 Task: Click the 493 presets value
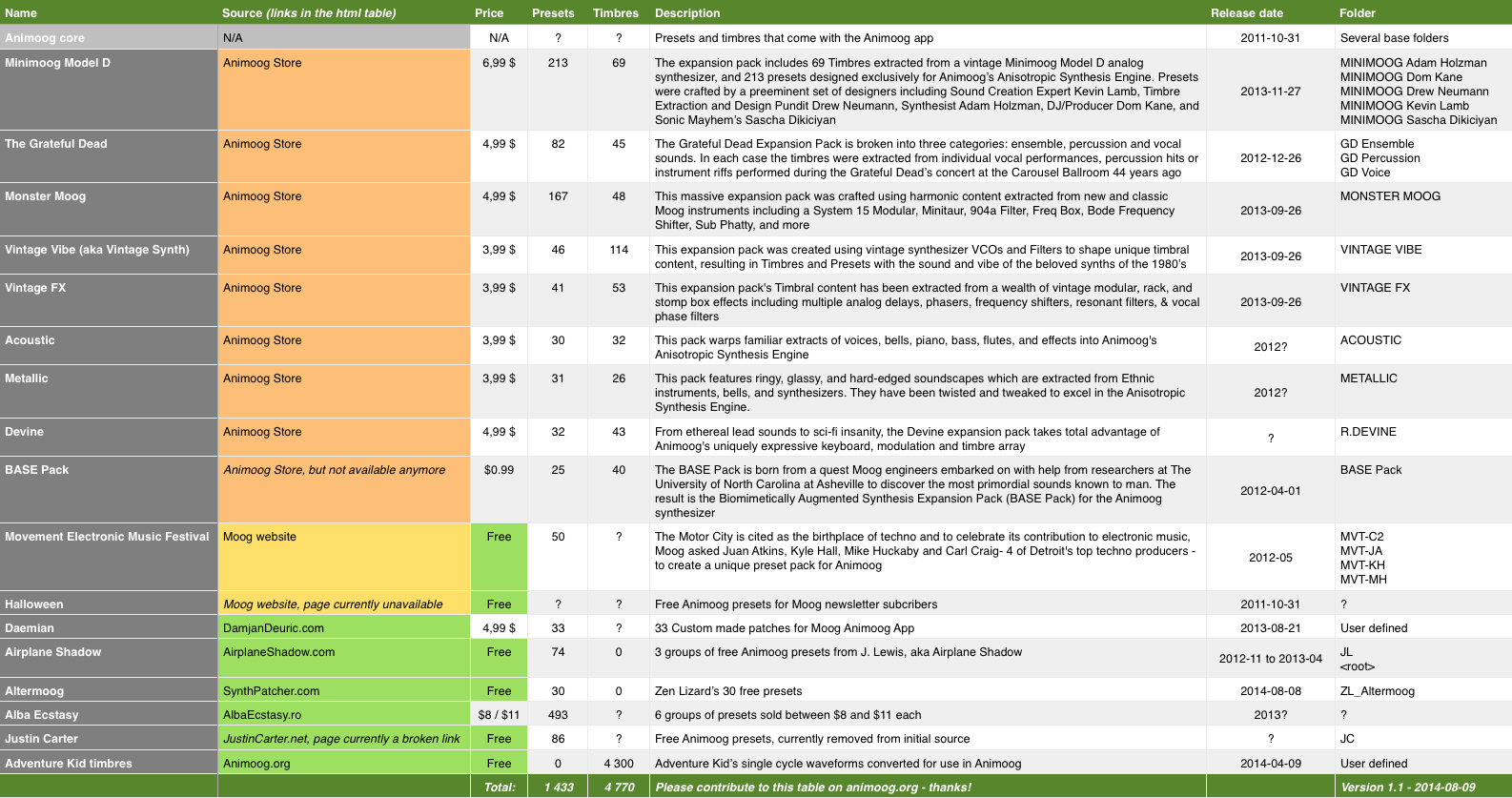tap(558, 715)
